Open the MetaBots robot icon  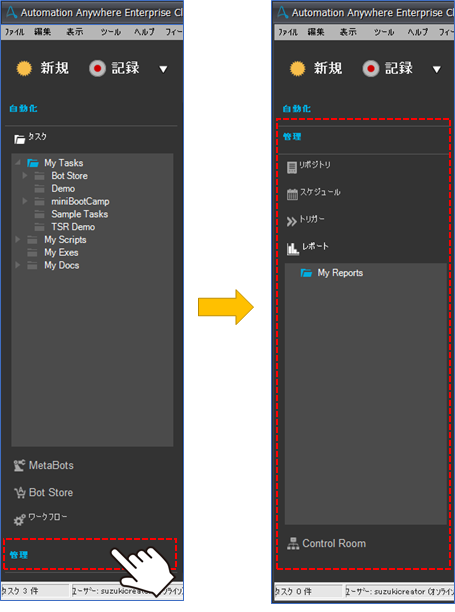point(19,466)
